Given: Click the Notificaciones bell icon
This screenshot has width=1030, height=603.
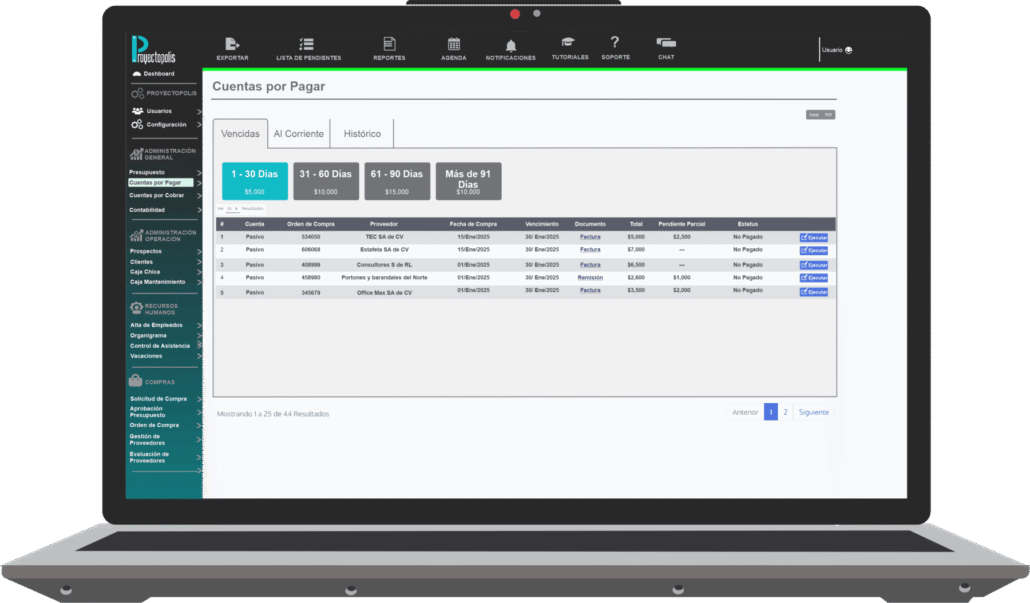Looking at the screenshot, I should tap(511, 46).
